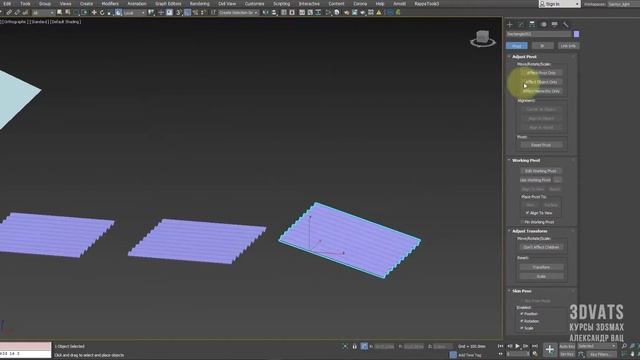The image size is (640, 360).
Task: Open the Create command panel tab
Action: (x=510, y=24)
